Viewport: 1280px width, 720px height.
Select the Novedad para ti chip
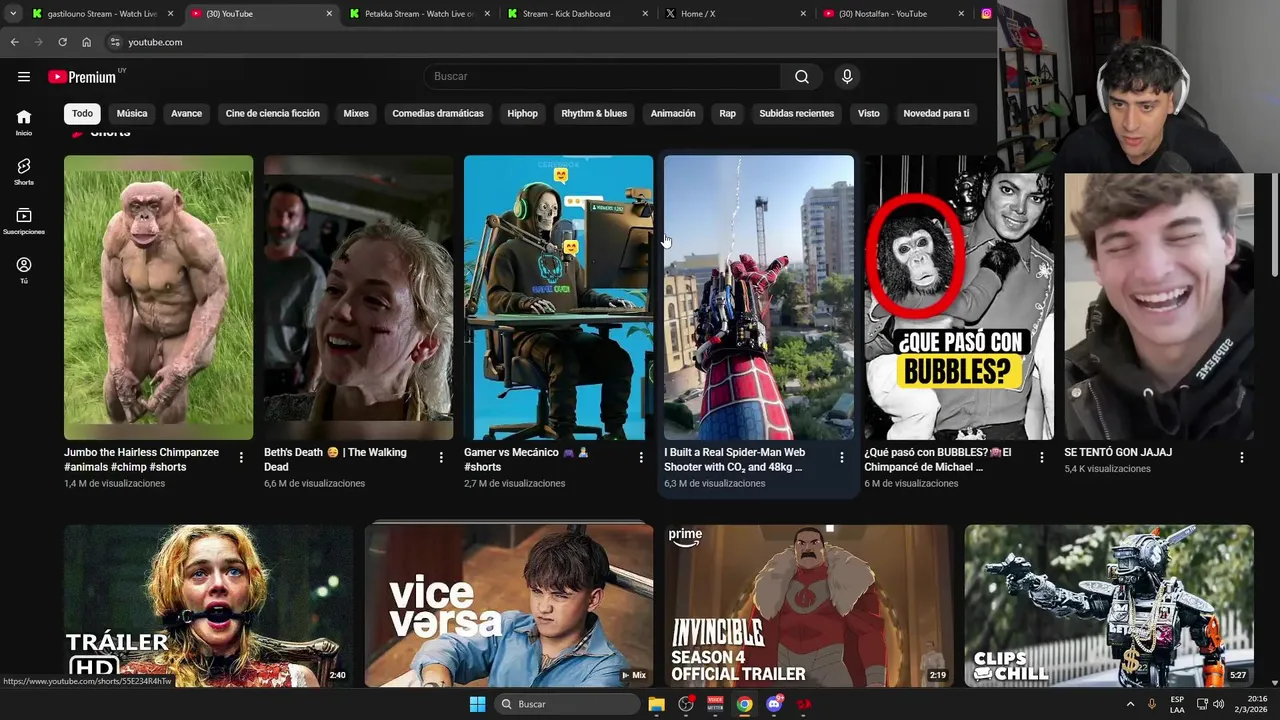pyautogui.click(x=936, y=113)
